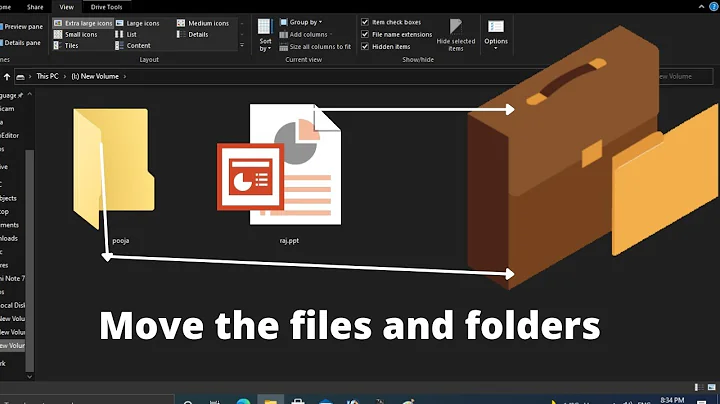Click the sidebar scrollbar down arrow

tap(29, 377)
